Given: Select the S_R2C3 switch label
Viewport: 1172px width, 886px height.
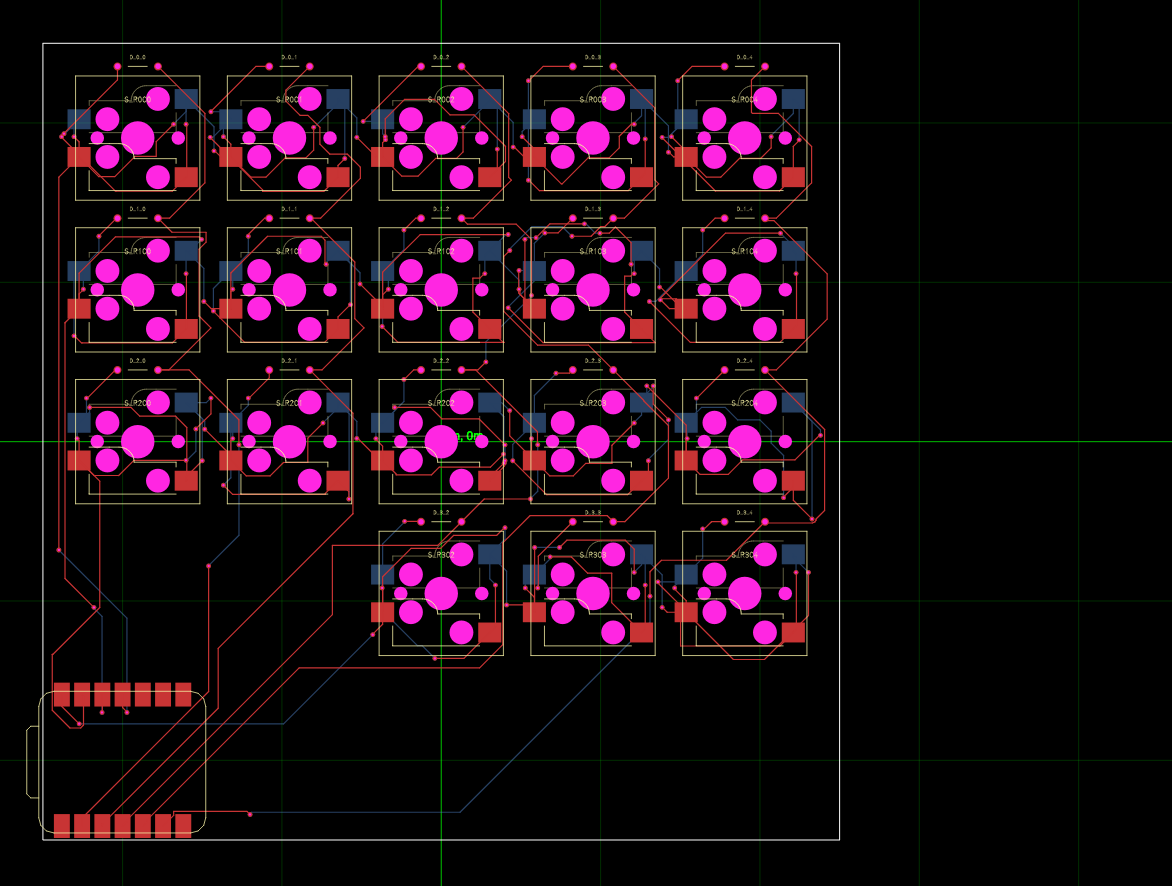Looking at the screenshot, I should [593, 403].
